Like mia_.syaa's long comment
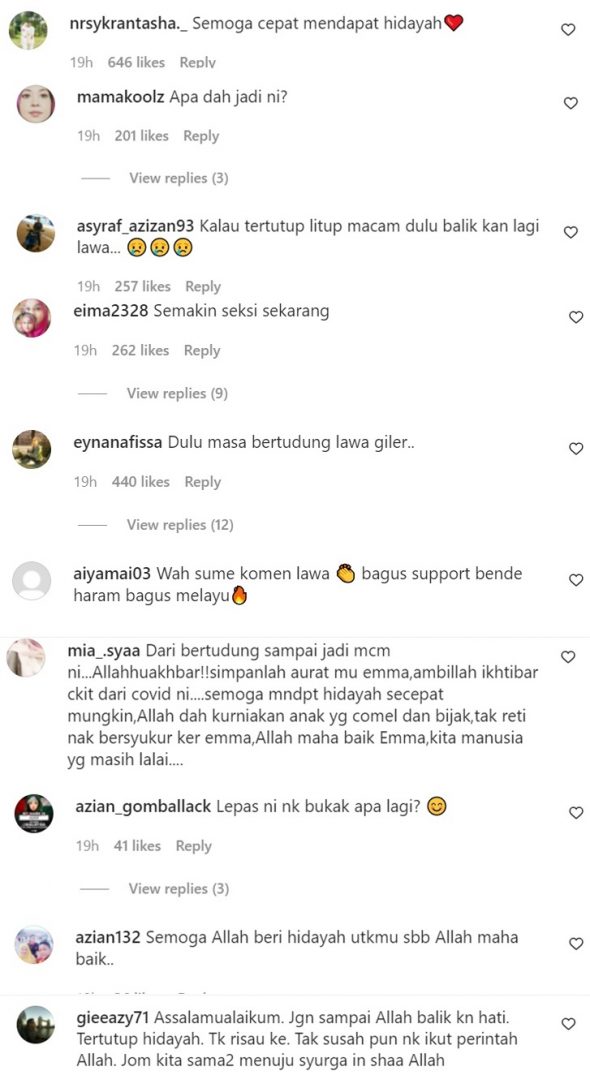Viewport: 590px width, 1088px height. tap(568, 656)
